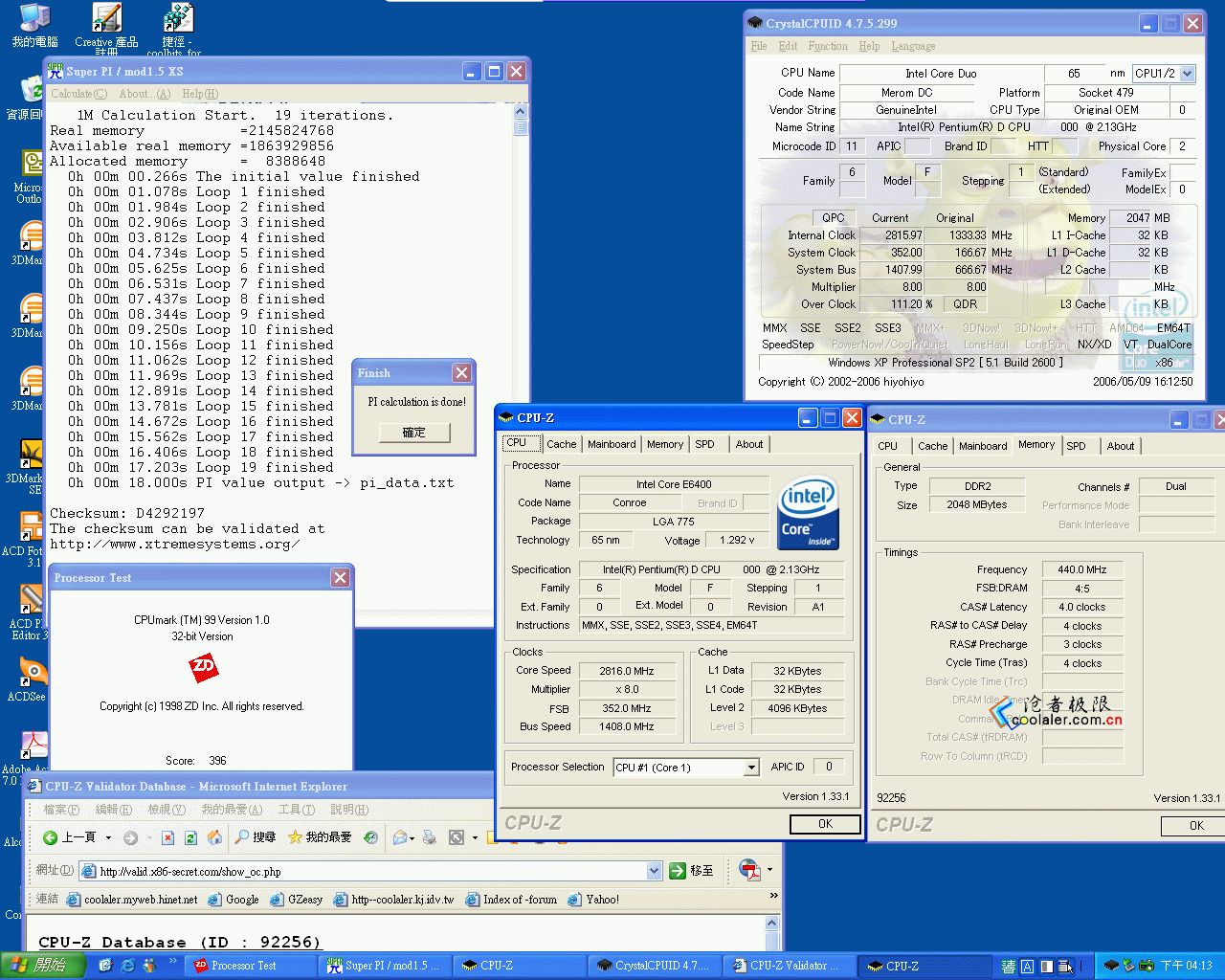Click the IE page scrollbar up arrow
The height and width of the screenshot is (980, 1225).
click(x=772, y=923)
